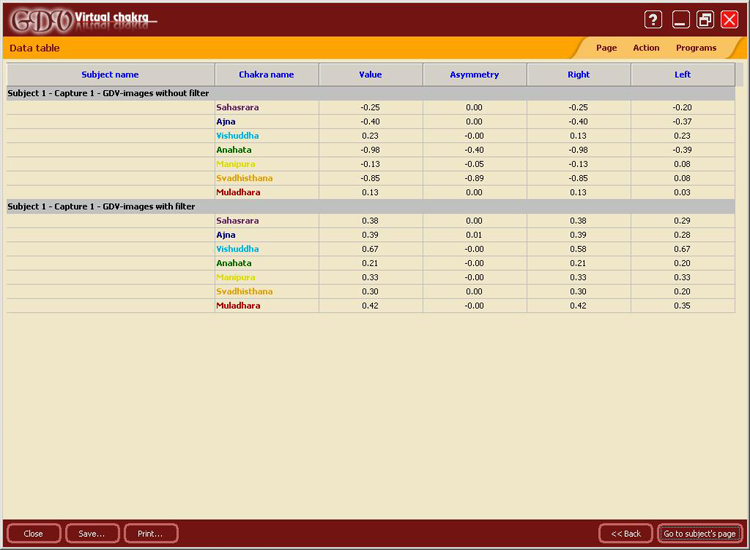Restore the window size icon

pos(705,19)
